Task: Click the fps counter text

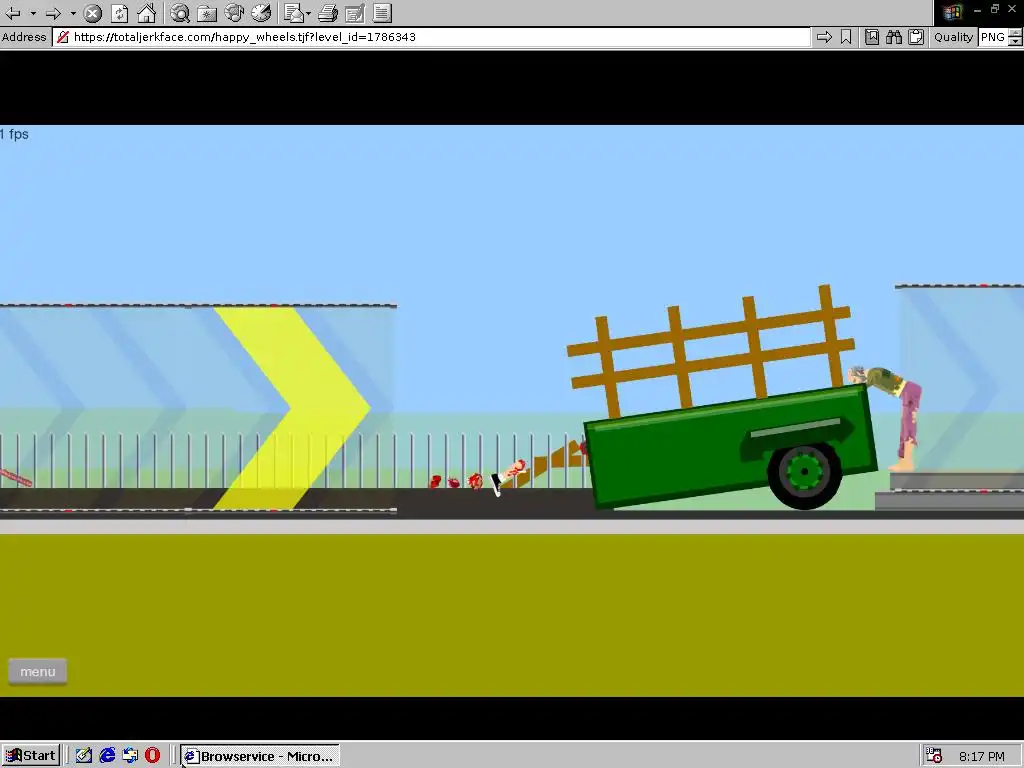Action: (x=14, y=134)
